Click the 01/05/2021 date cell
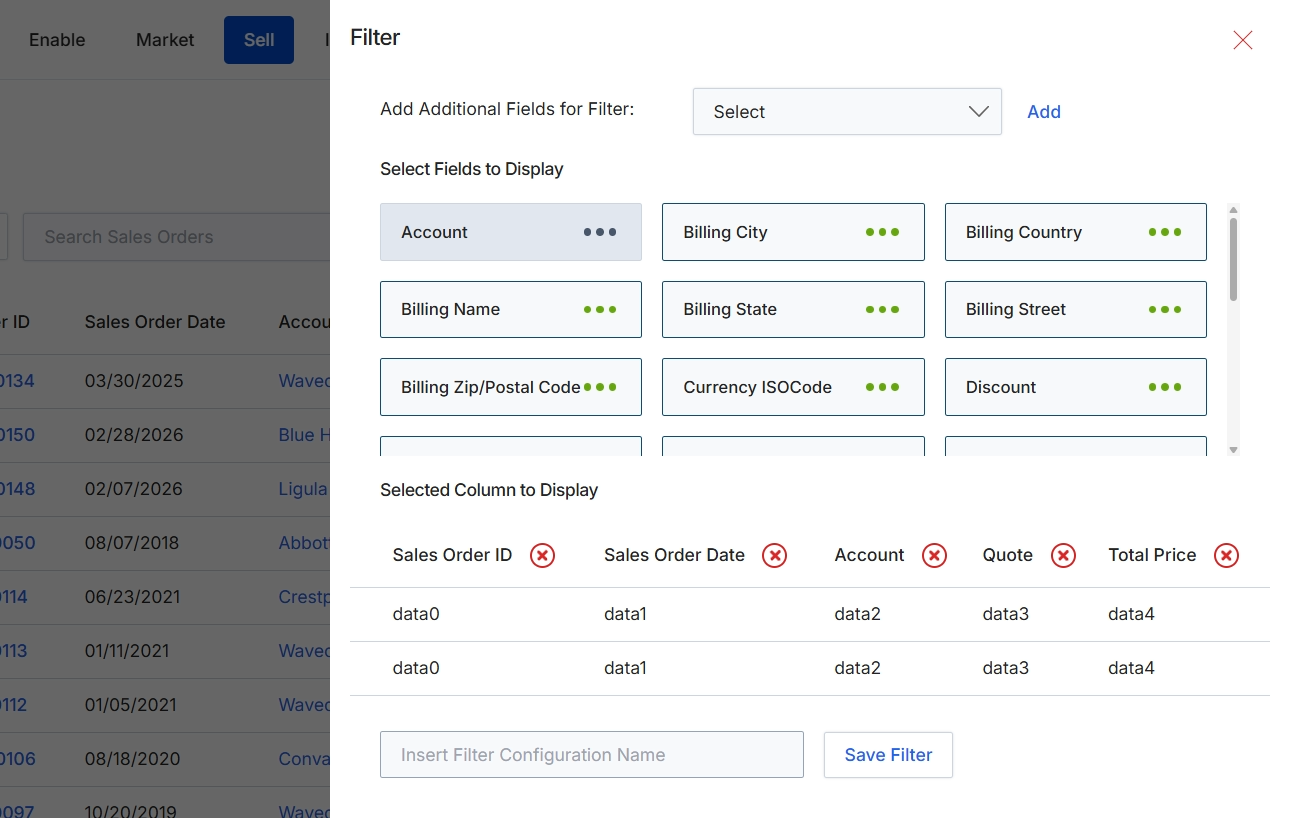The width and height of the screenshot is (1290, 818). (132, 705)
